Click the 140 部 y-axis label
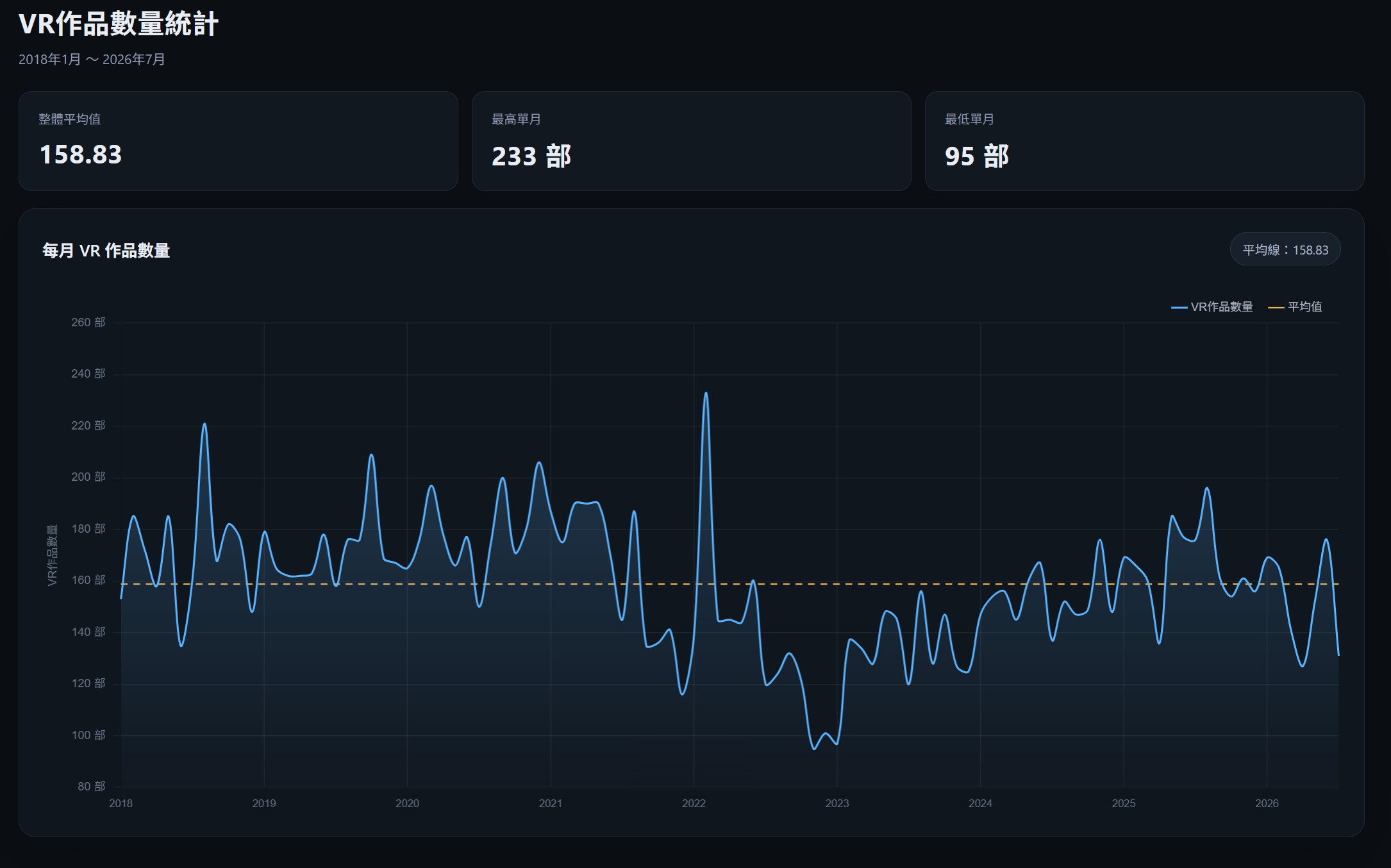Screen dimensions: 1391x868 click(88, 632)
